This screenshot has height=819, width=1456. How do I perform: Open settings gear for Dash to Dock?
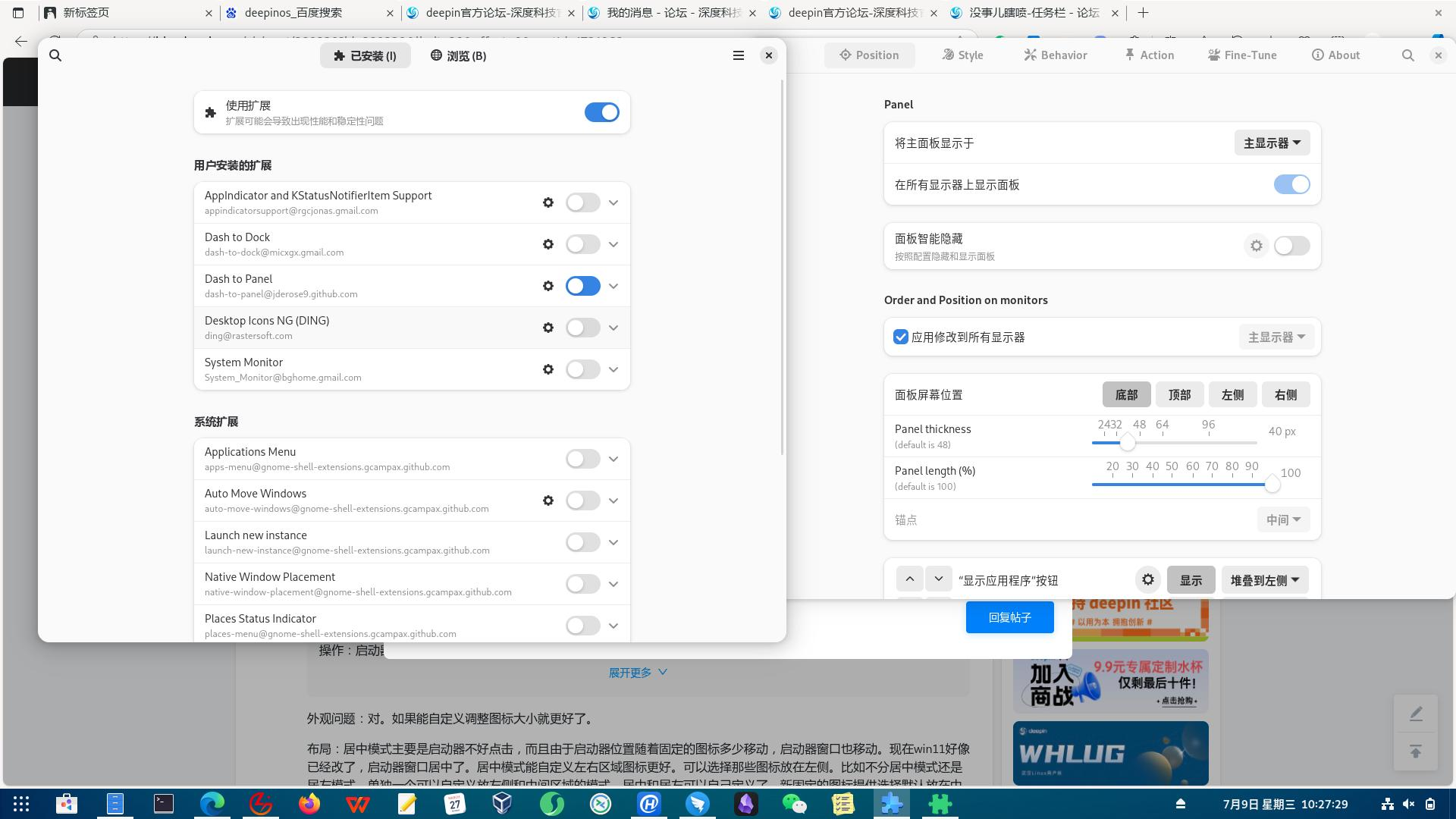pyautogui.click(x=548, y=244)
